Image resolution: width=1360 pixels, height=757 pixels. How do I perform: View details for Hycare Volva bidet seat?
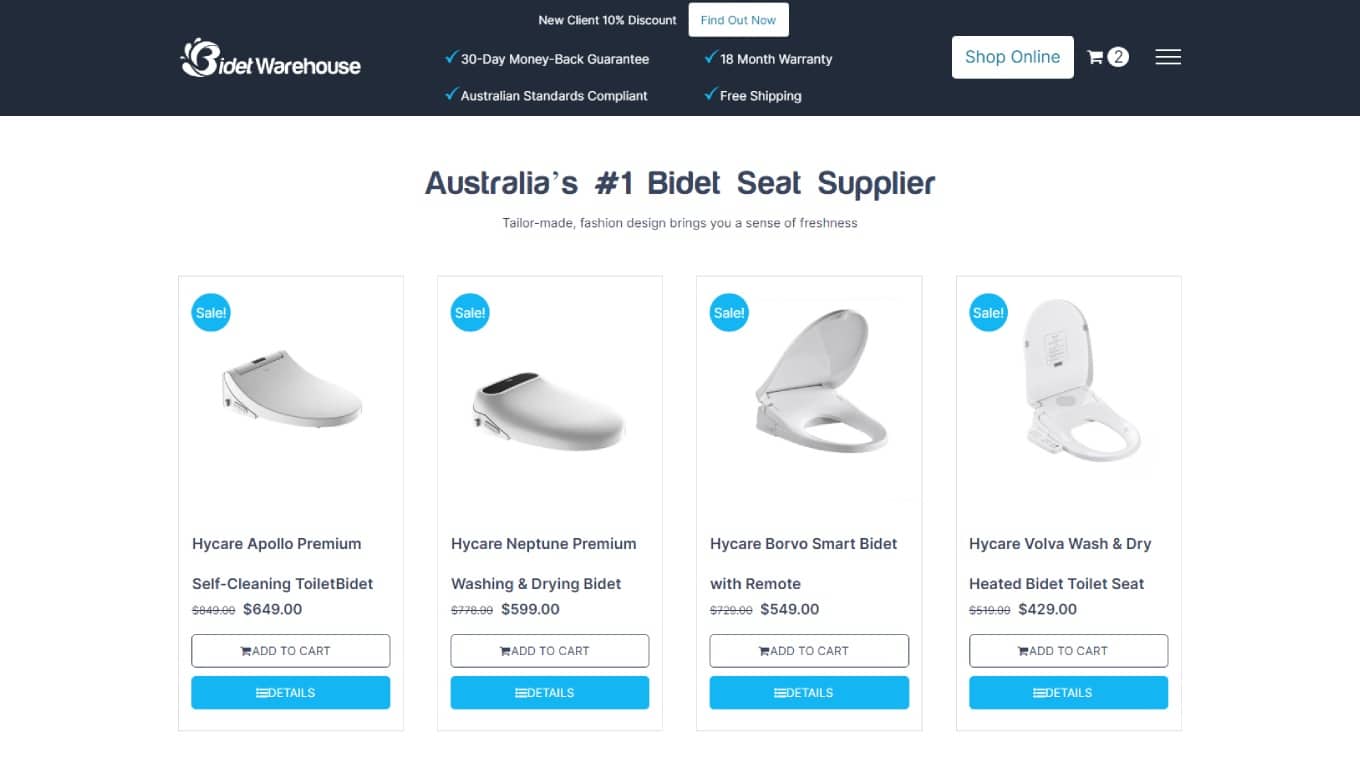pyautogui.click(x=1068, y=693)
